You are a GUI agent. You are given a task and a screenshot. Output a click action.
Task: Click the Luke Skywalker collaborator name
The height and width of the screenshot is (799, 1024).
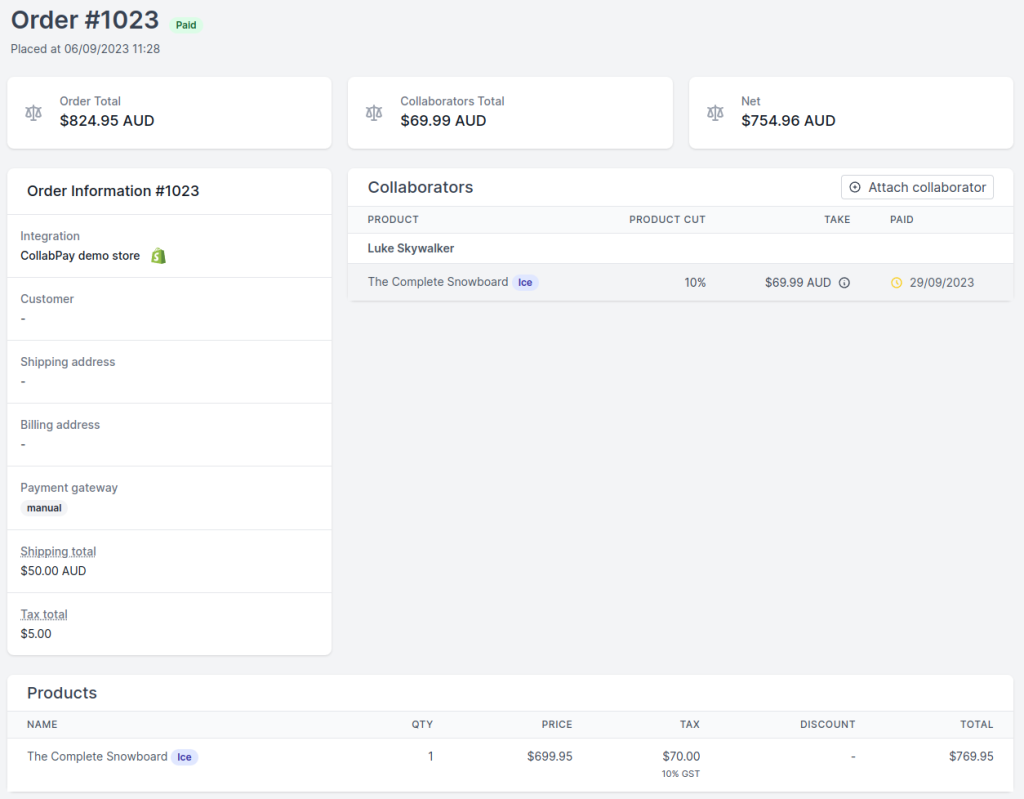point(410,248)
